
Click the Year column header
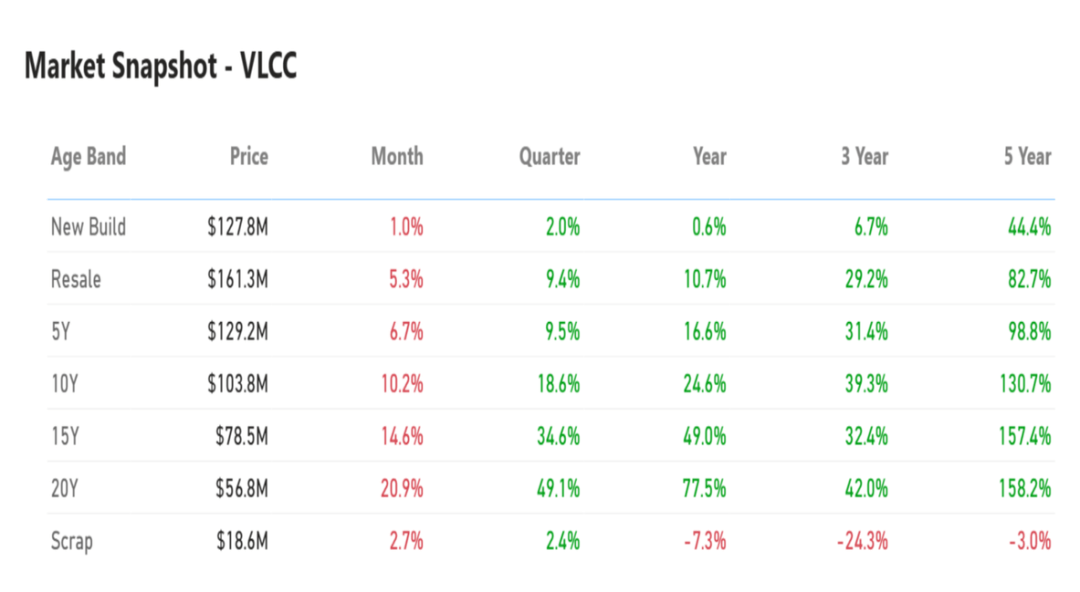pyautogui.click(x=709, y=157)
